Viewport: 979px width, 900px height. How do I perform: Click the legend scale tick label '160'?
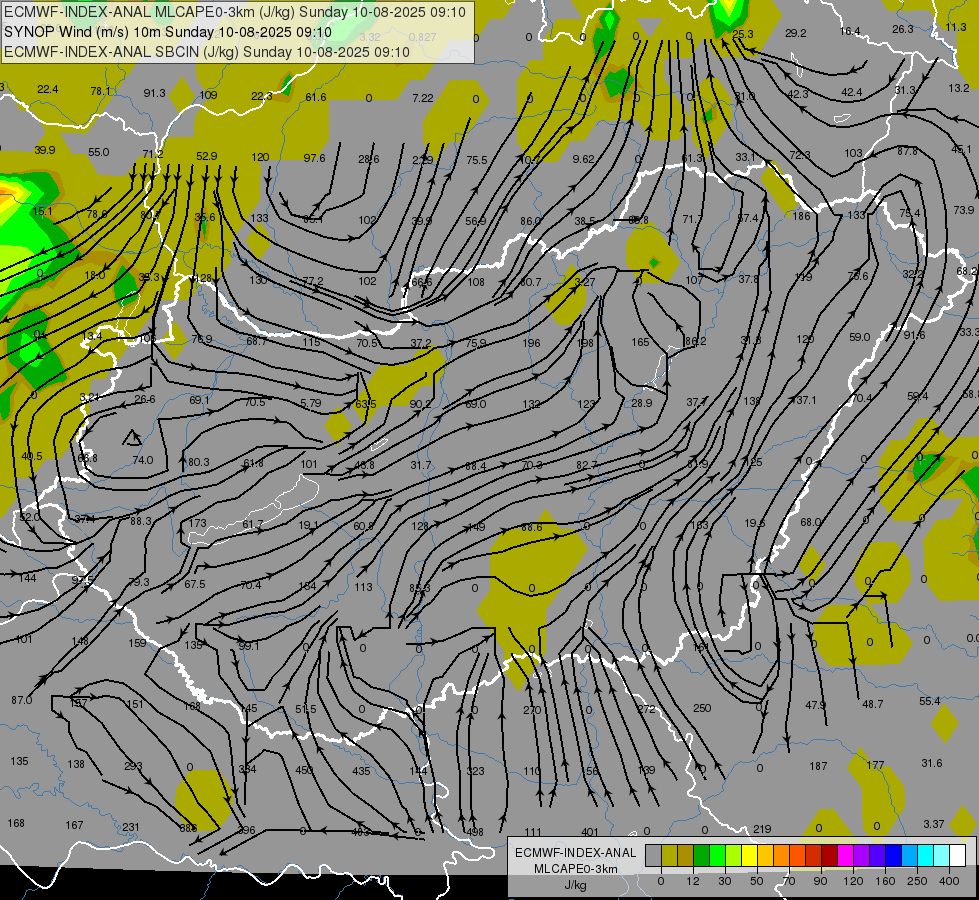[885, 881]
